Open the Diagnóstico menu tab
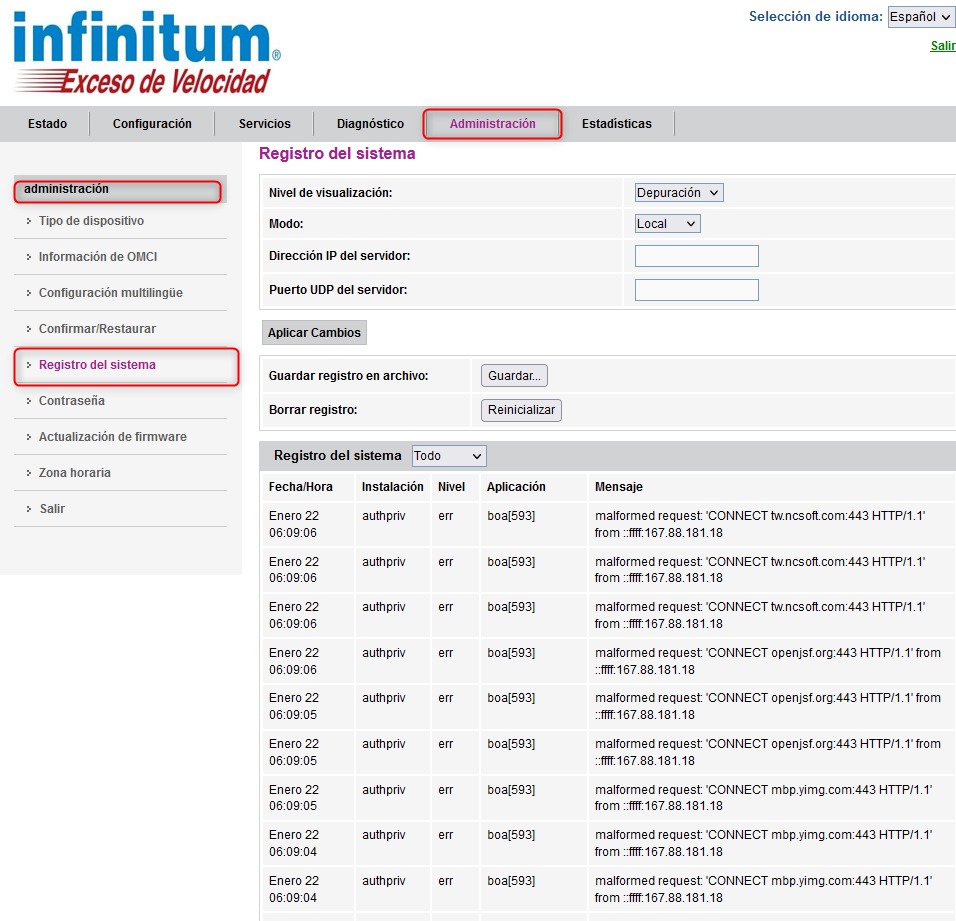Screen dimensions: 956x921 tap(368, 123)
